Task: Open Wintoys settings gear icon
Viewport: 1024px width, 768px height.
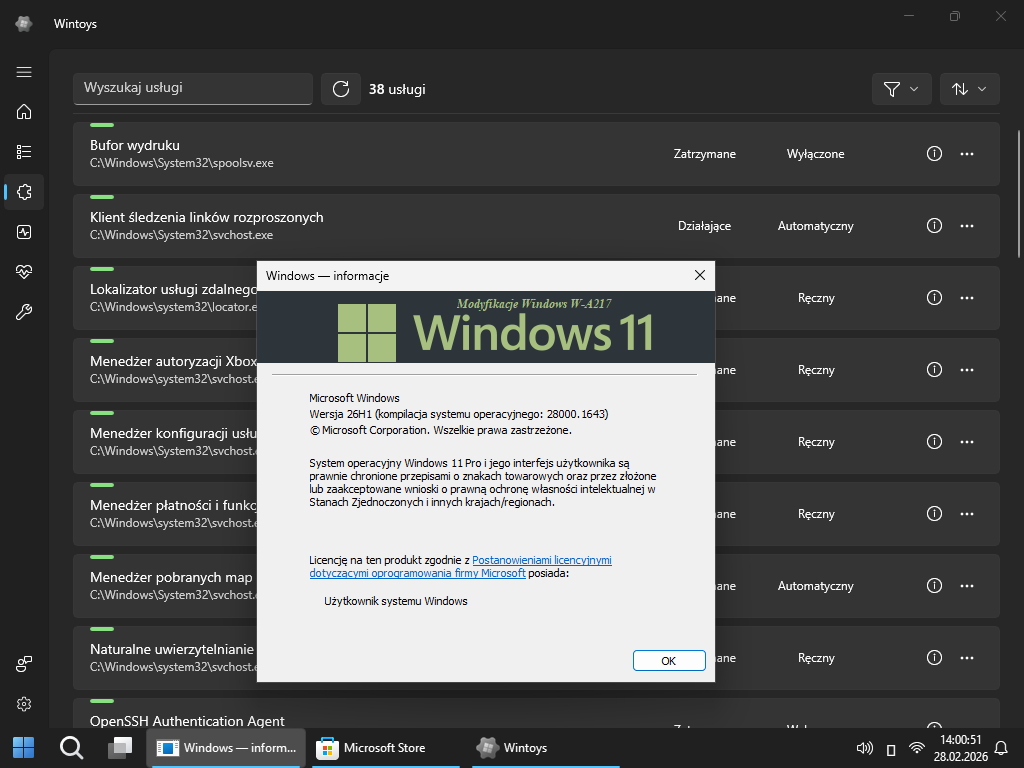Action: pyautogui.click(x=24, y=704)
